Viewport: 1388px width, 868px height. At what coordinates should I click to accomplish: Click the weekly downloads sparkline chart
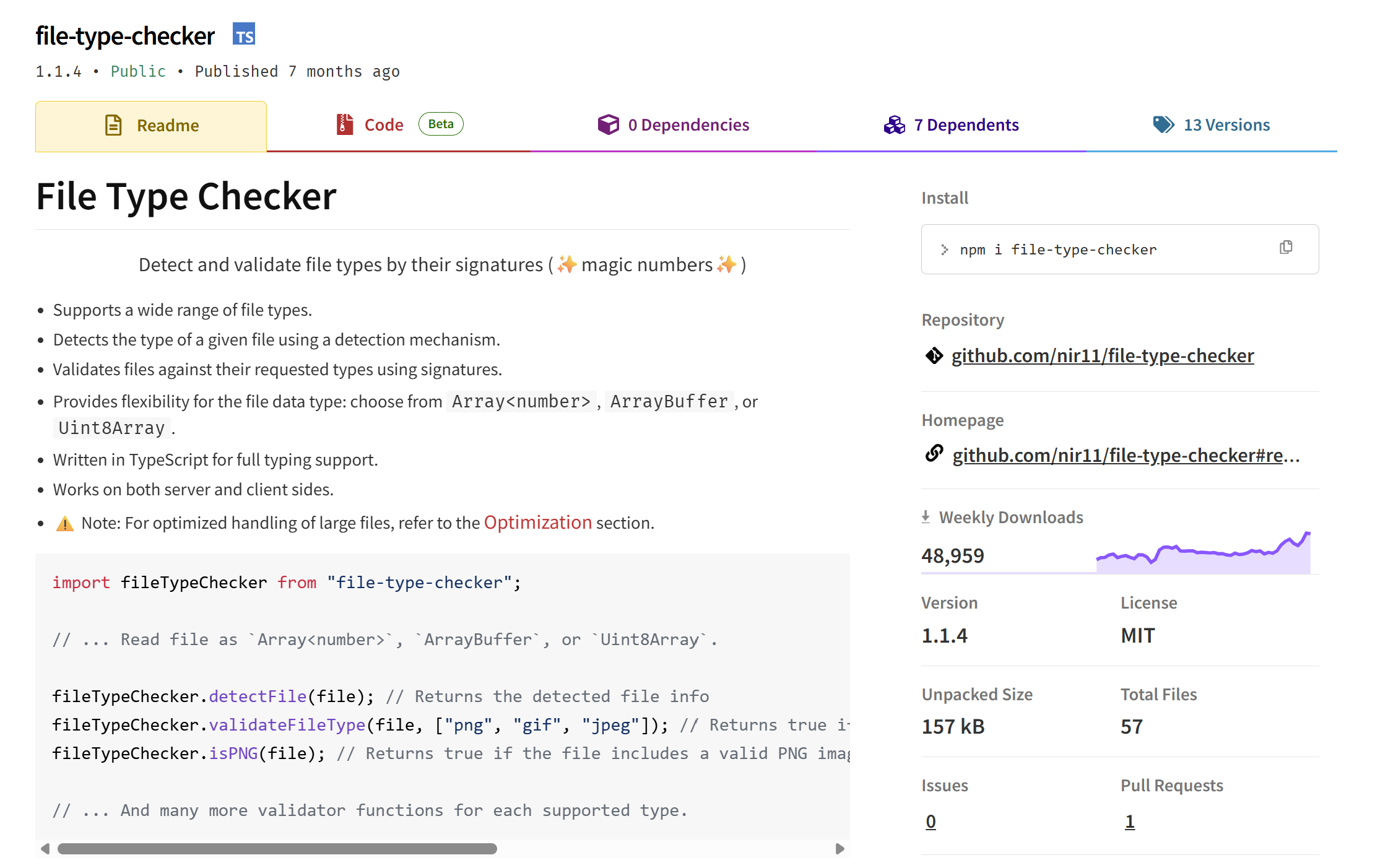1203,552
